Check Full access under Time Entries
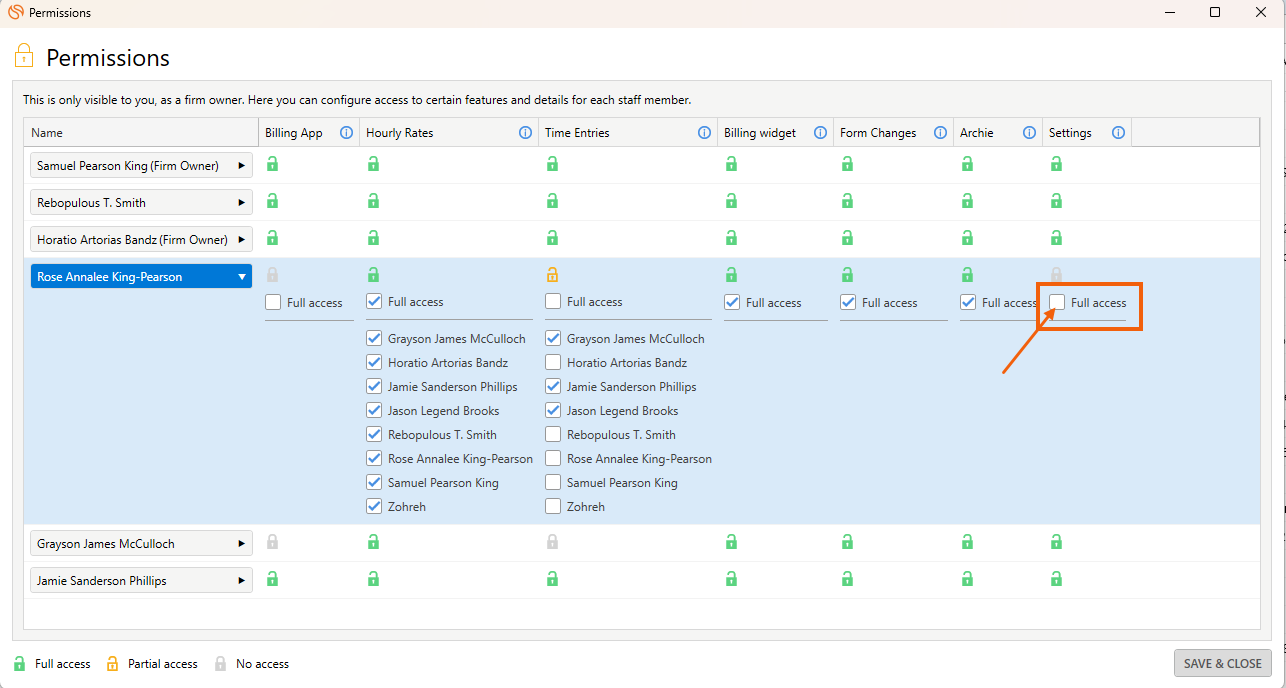Image resolution: width=1286 pixels, height=688 pixels. tap(553, 302)
